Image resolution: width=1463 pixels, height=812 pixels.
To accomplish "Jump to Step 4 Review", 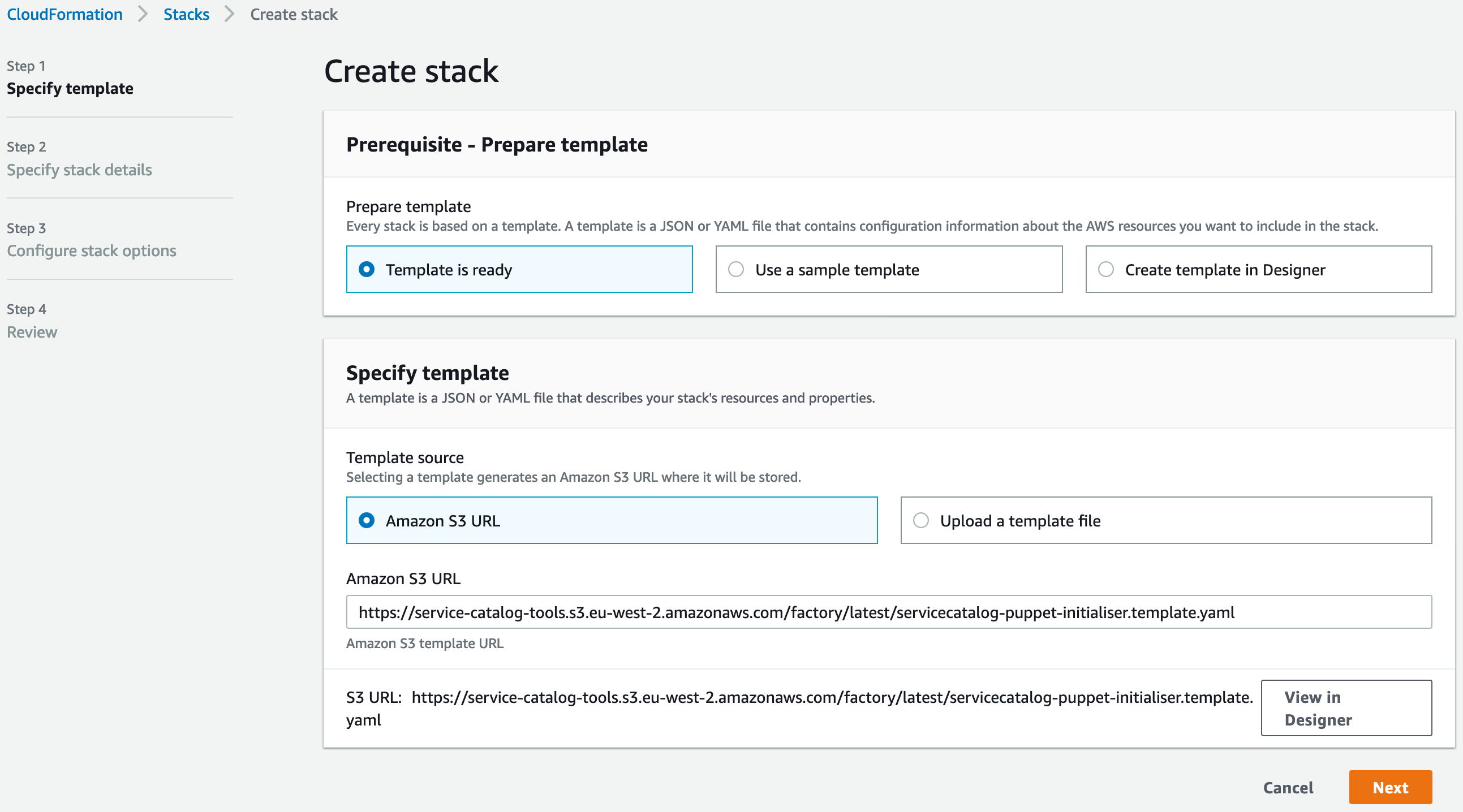I will (32, 332).
